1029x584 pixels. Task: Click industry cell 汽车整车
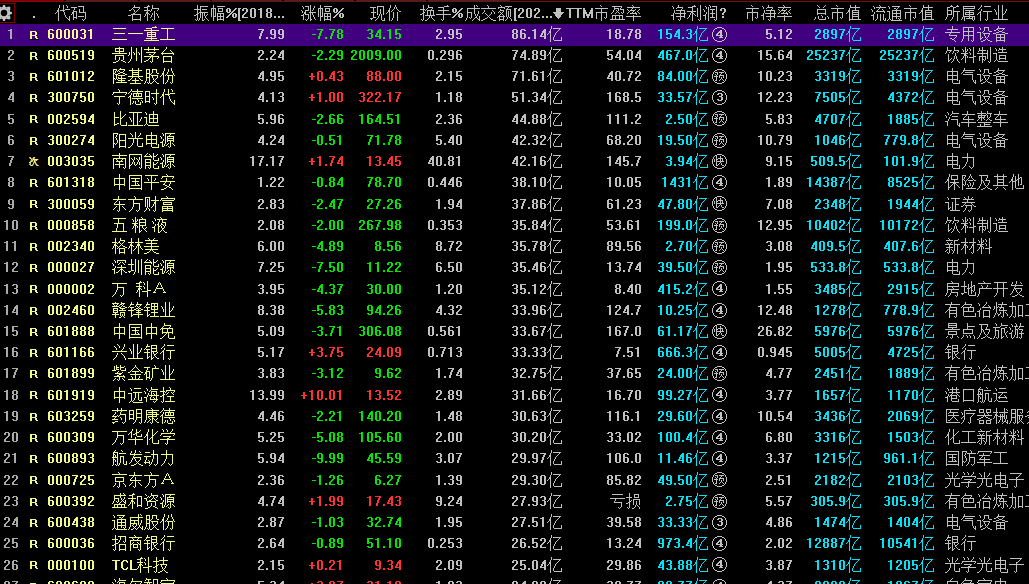(976, 119)
